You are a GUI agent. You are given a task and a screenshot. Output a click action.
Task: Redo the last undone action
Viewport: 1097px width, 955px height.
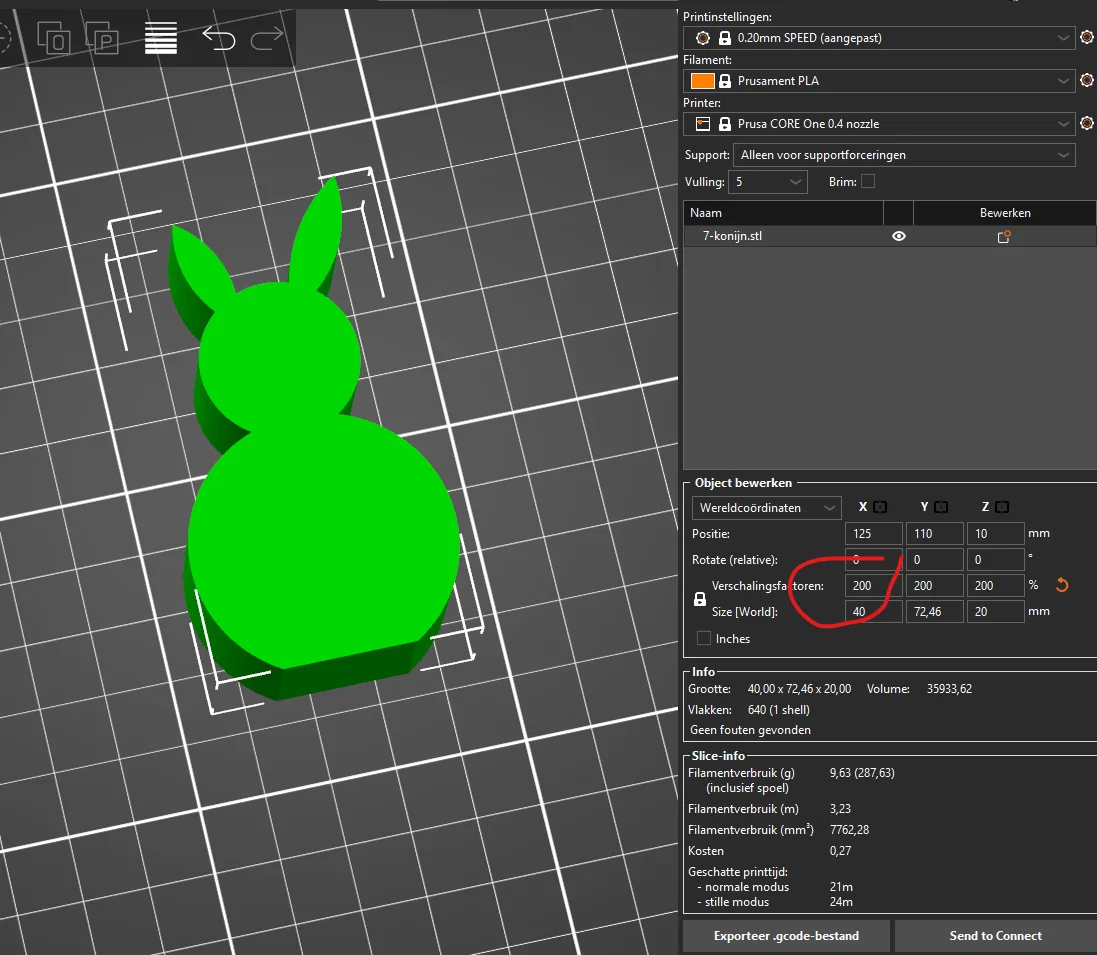(x=267, y=38)
